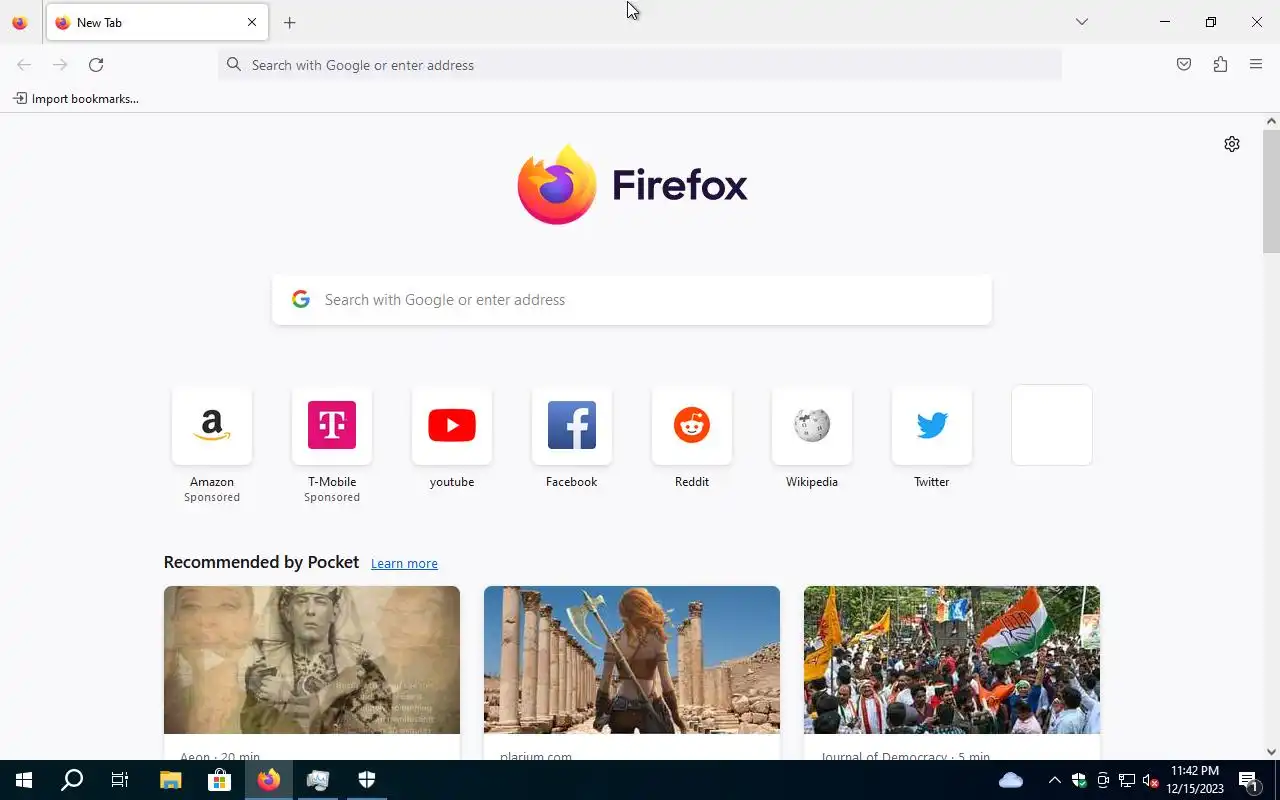Open the plarium.com warrior story thumbnail
The image size is (1280, 800).
[632, 660]
